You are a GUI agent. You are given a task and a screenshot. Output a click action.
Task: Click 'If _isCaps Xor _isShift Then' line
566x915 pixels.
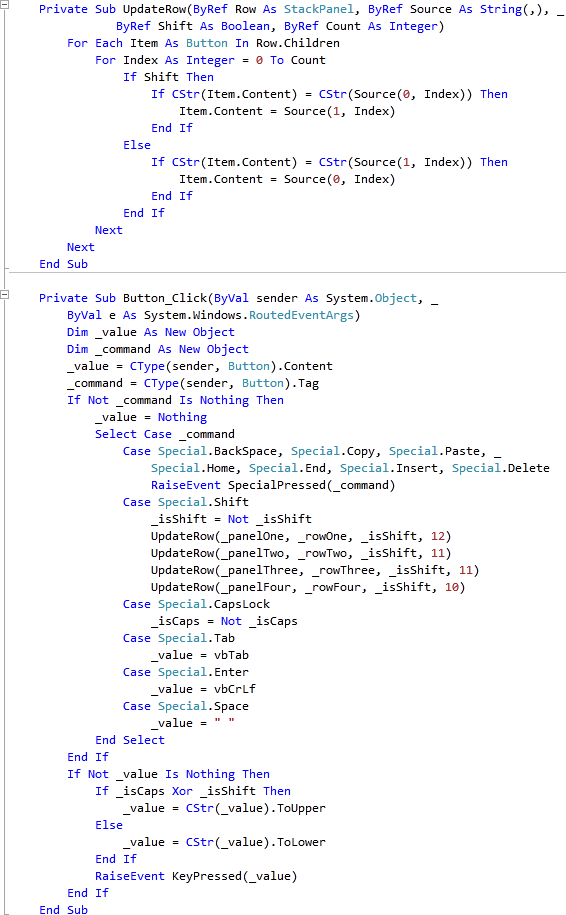coord(193,791)
